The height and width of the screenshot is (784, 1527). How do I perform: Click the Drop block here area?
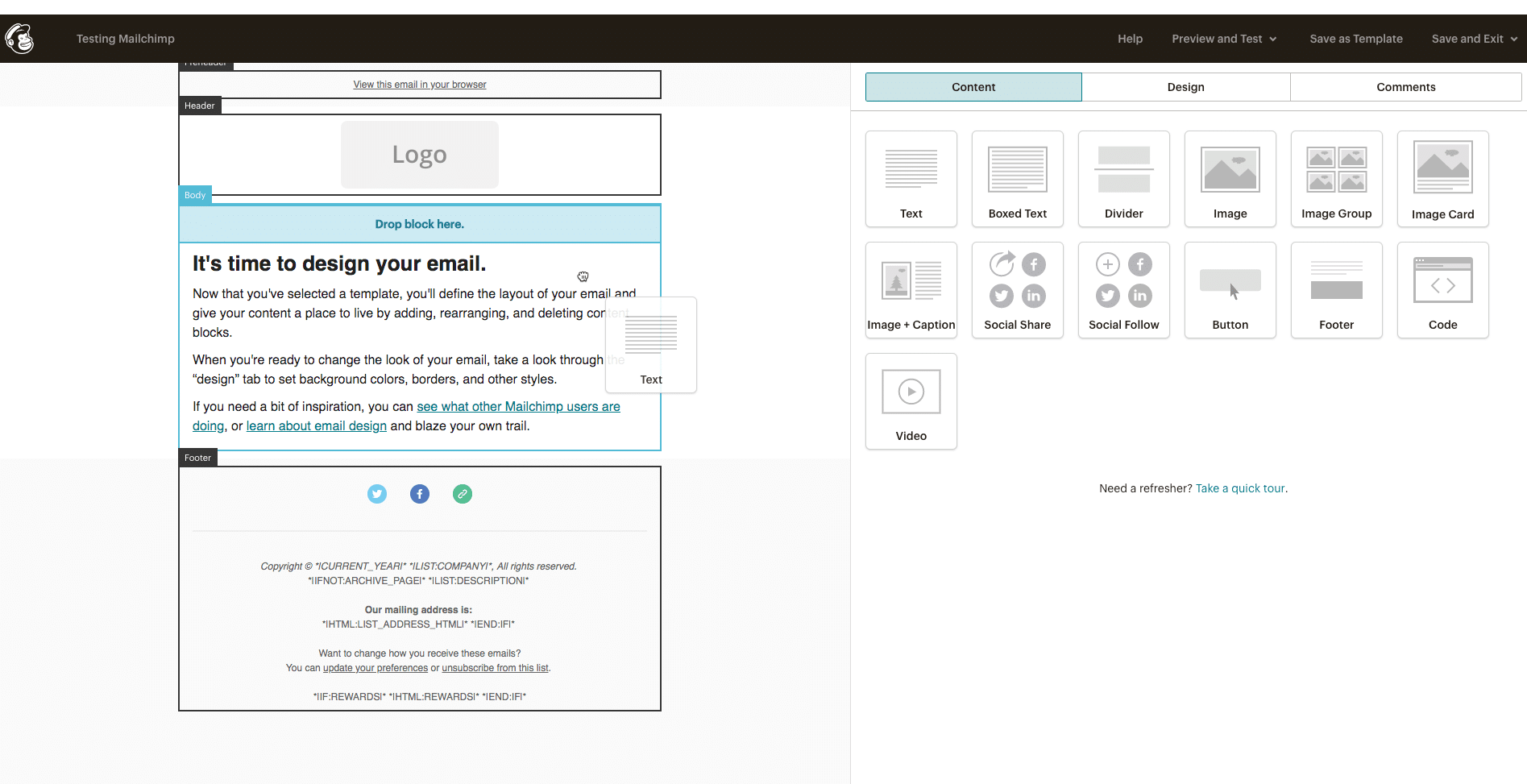click(419, 223)
